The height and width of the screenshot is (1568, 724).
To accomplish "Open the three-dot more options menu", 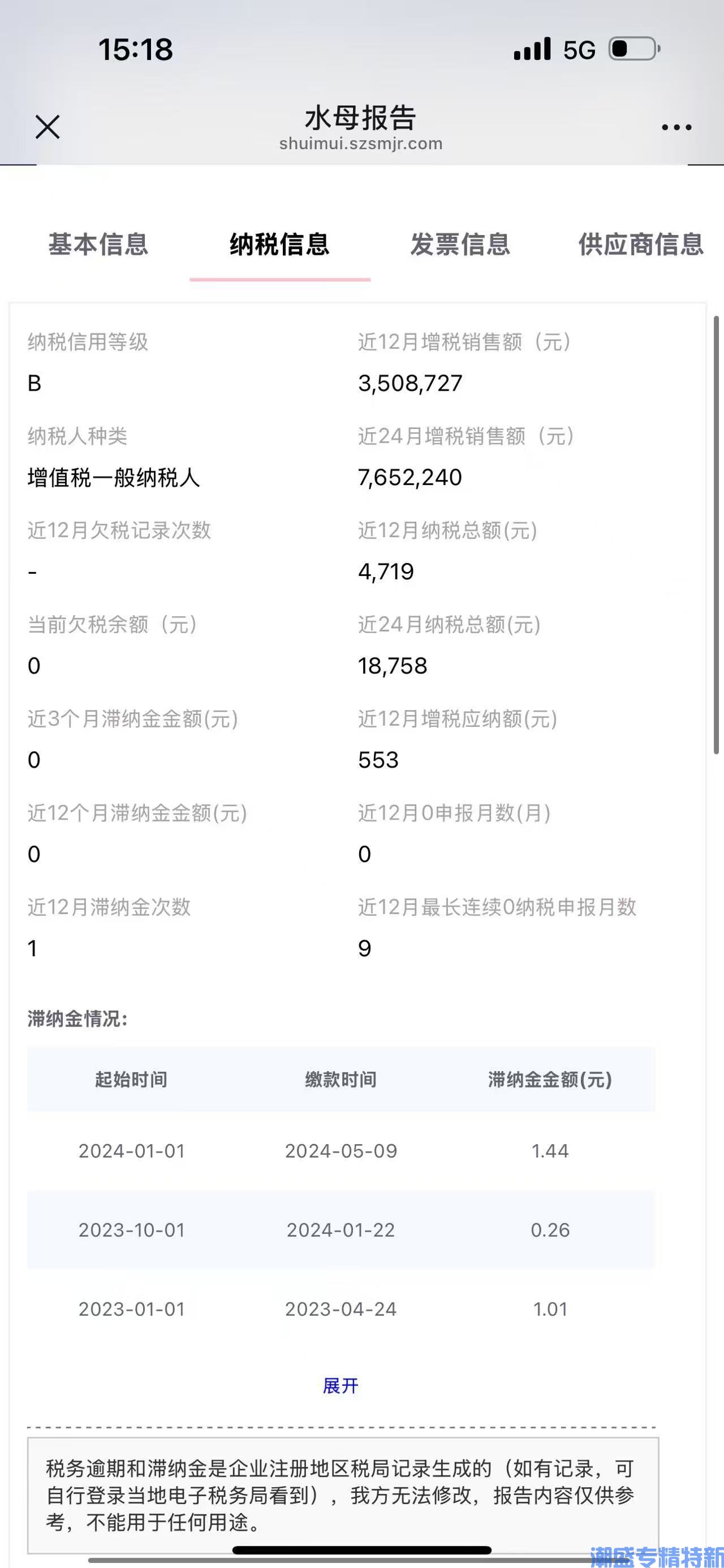I will [x=676, y=127].
